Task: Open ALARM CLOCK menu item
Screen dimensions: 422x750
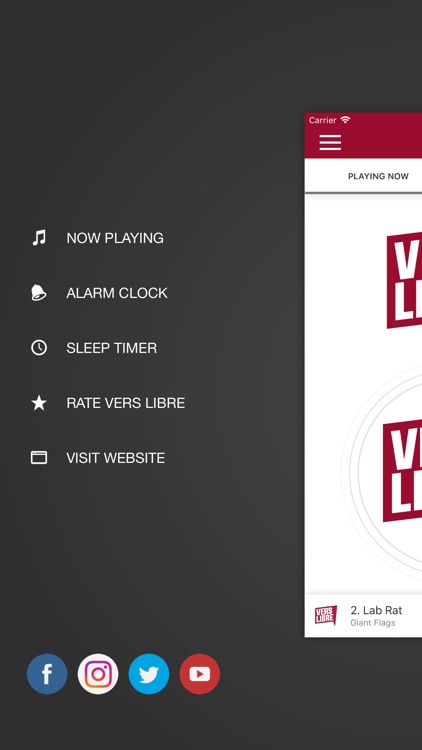Action: coord(117,293)
